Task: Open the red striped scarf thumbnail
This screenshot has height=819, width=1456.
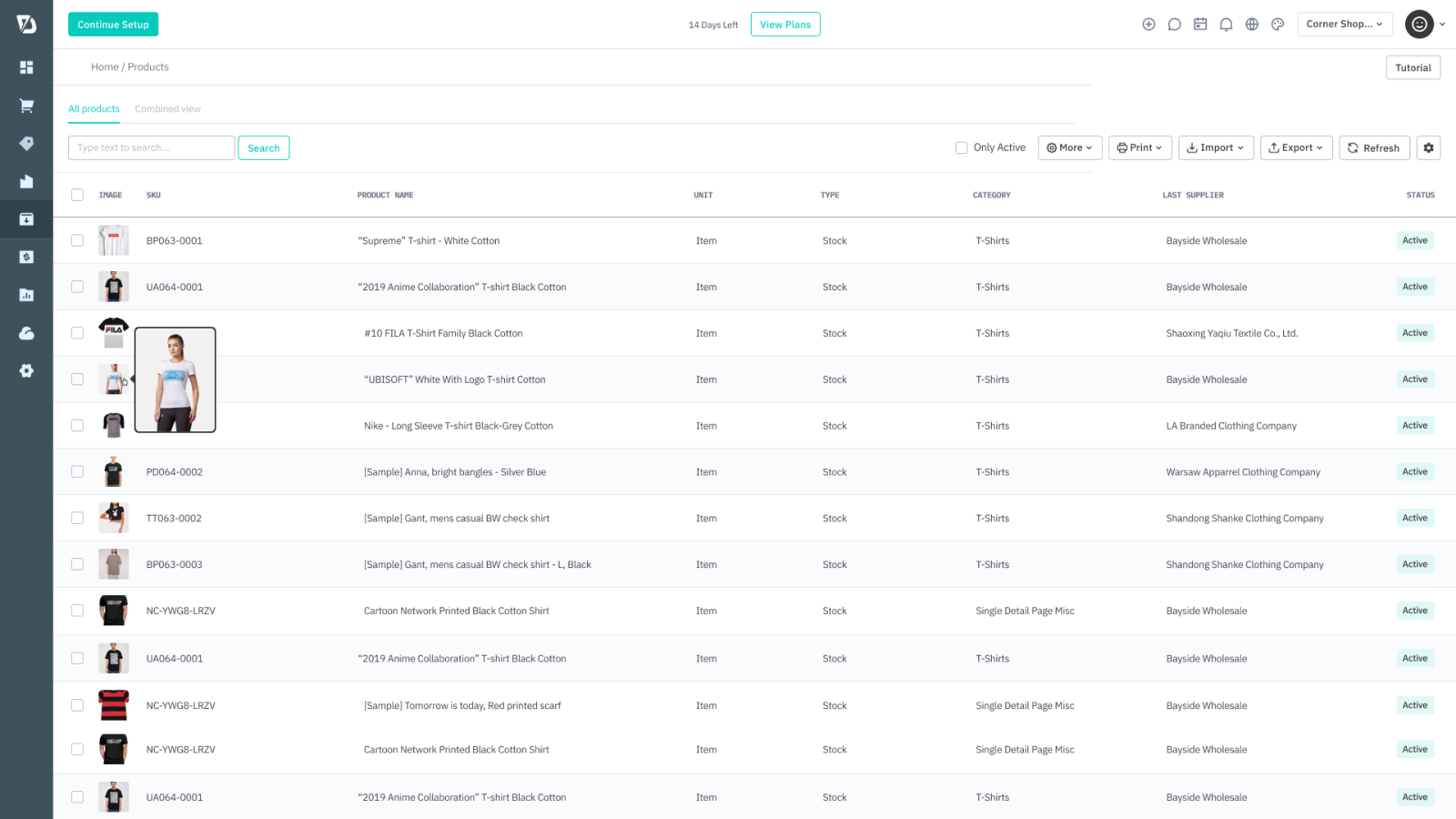Action: 114,705
